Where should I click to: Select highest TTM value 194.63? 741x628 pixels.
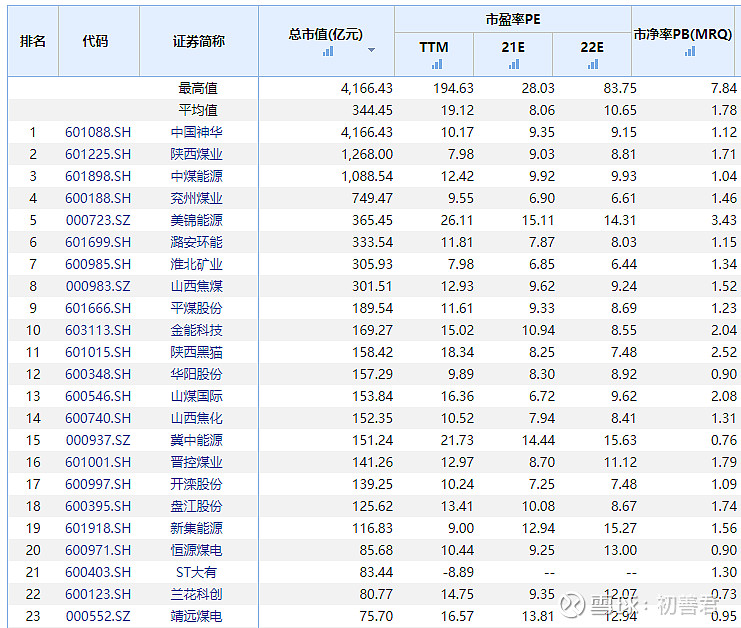coord(453,88)
